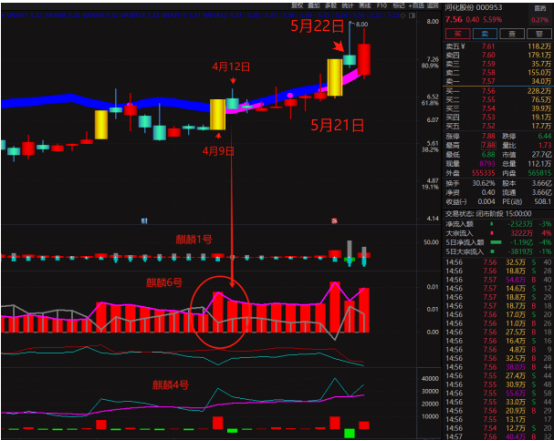Click the red event marker on chart bottom
Viewport: 554px width, 441px height.
[x=334, y=221]
